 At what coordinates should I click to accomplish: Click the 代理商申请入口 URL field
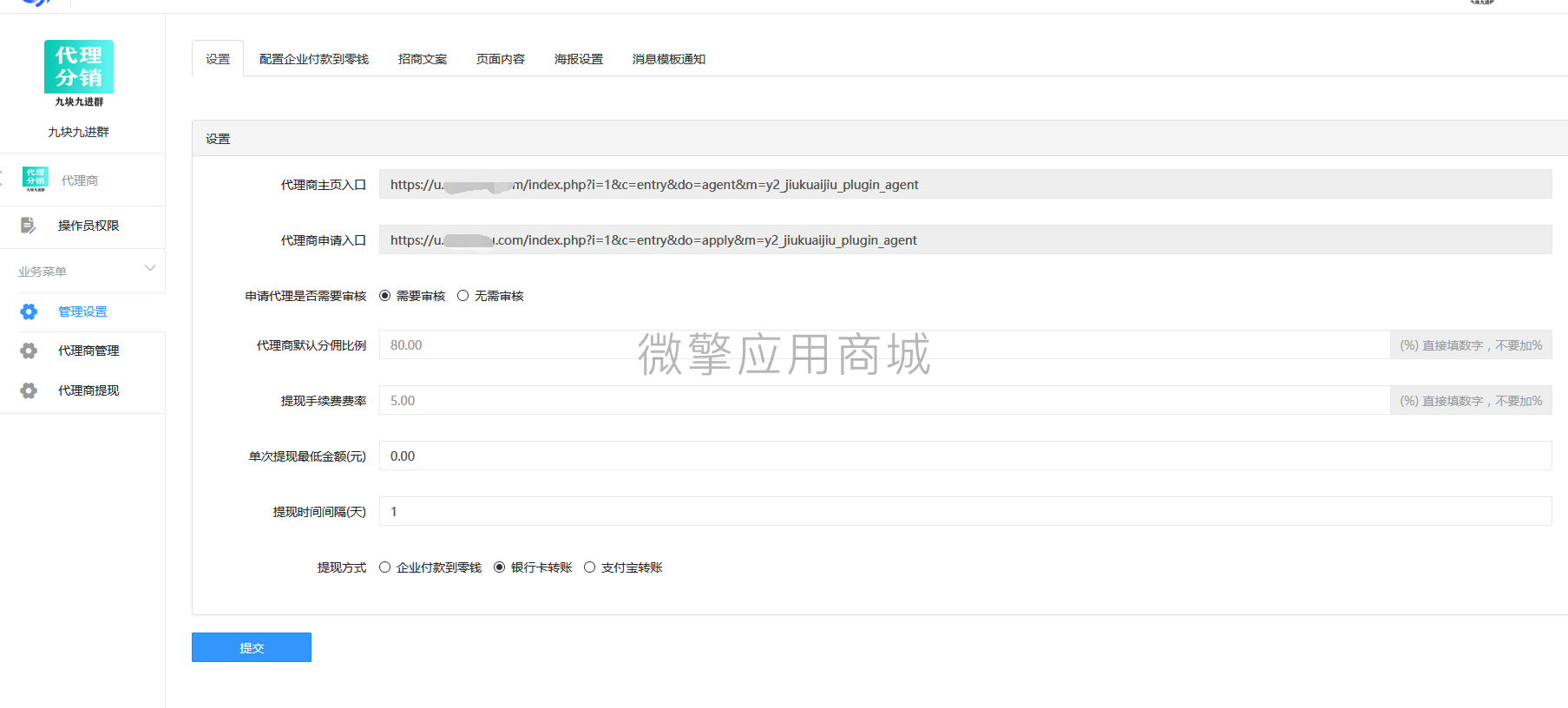pyautogui.click(x=965, y=239)
